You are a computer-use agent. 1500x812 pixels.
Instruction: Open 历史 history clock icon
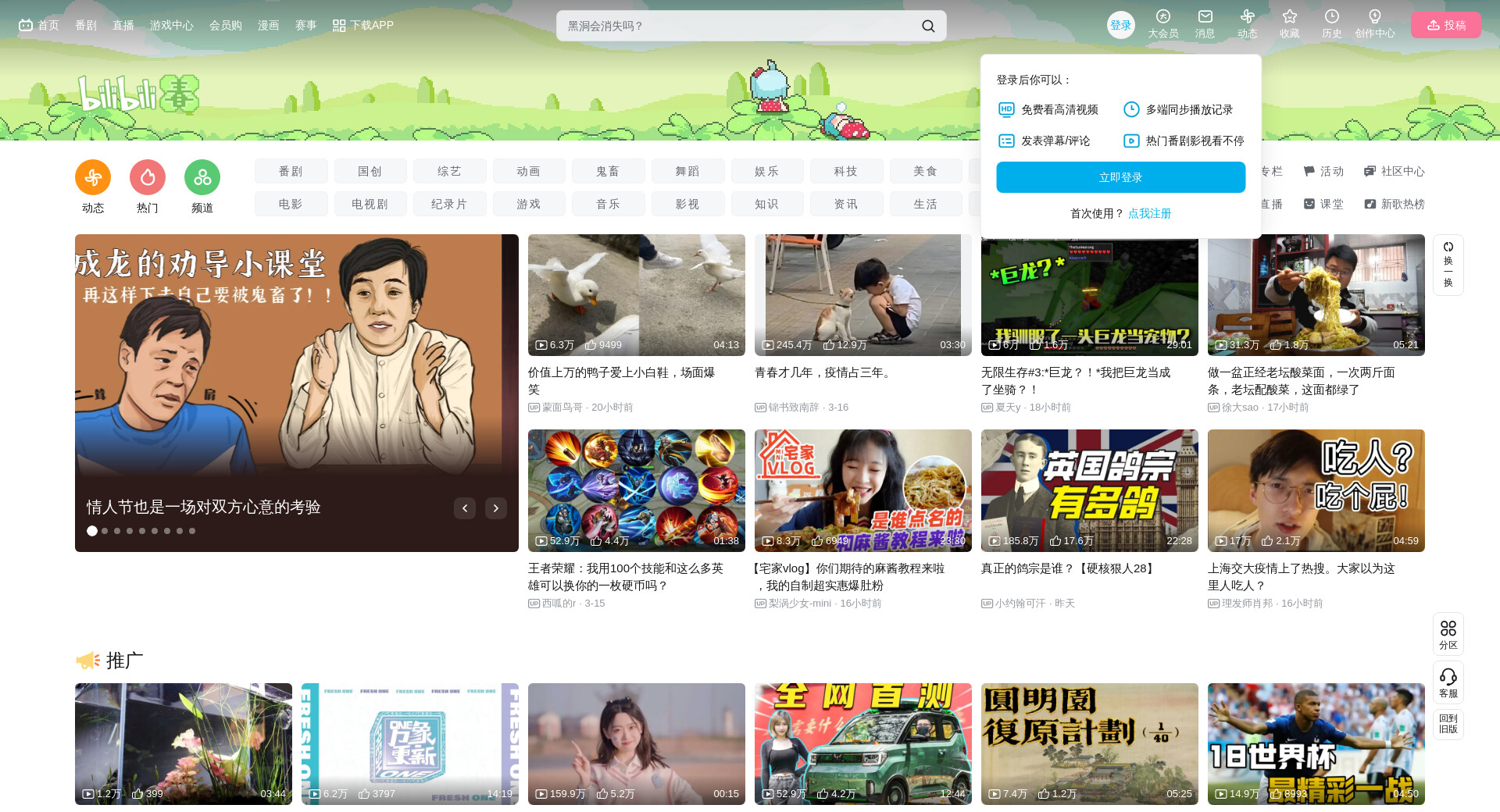tap(1331, 18)
